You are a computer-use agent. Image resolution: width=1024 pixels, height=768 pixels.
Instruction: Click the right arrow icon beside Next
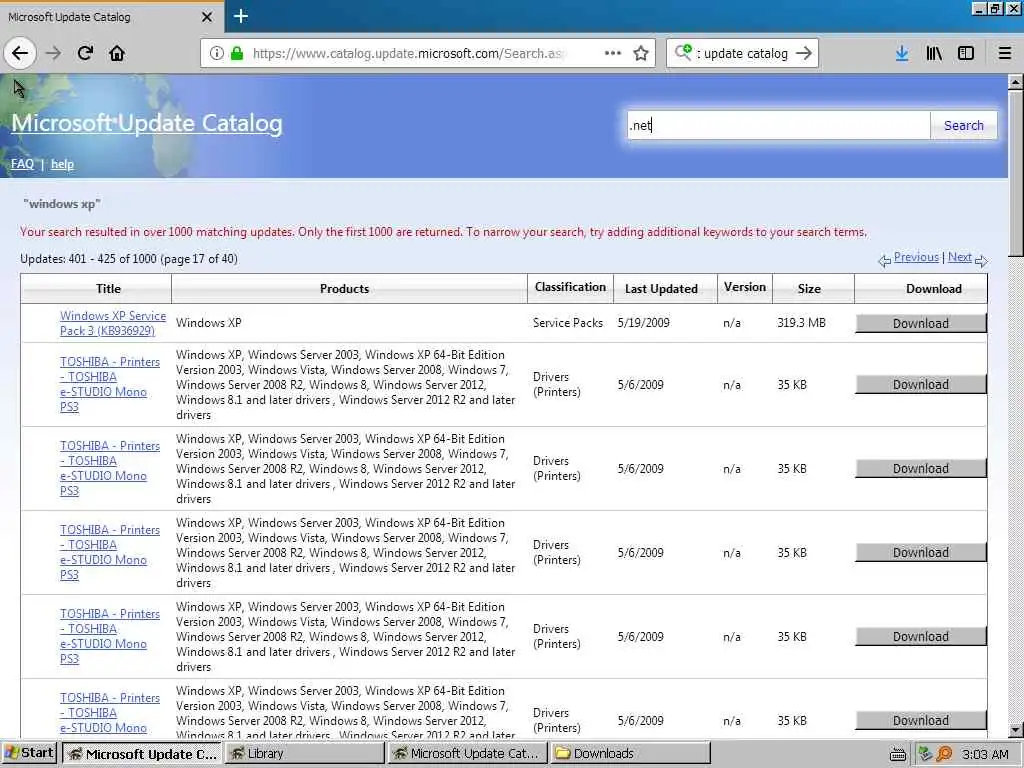981,261
